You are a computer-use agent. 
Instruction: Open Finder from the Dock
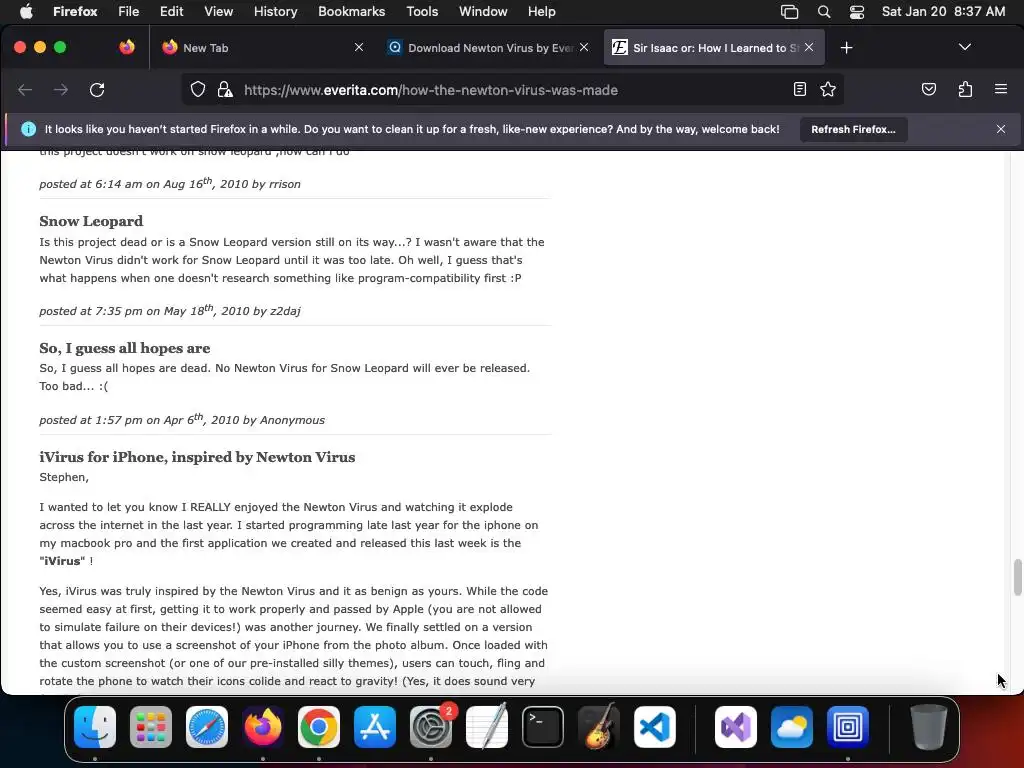click(95, 727)
